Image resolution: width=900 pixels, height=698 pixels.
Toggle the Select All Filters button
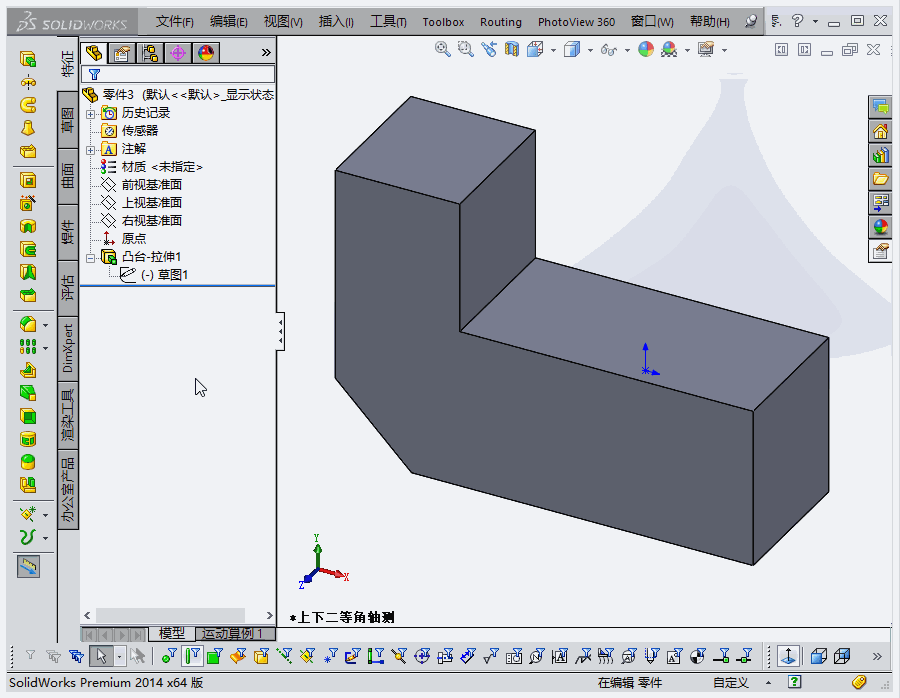tap(76, 656)
